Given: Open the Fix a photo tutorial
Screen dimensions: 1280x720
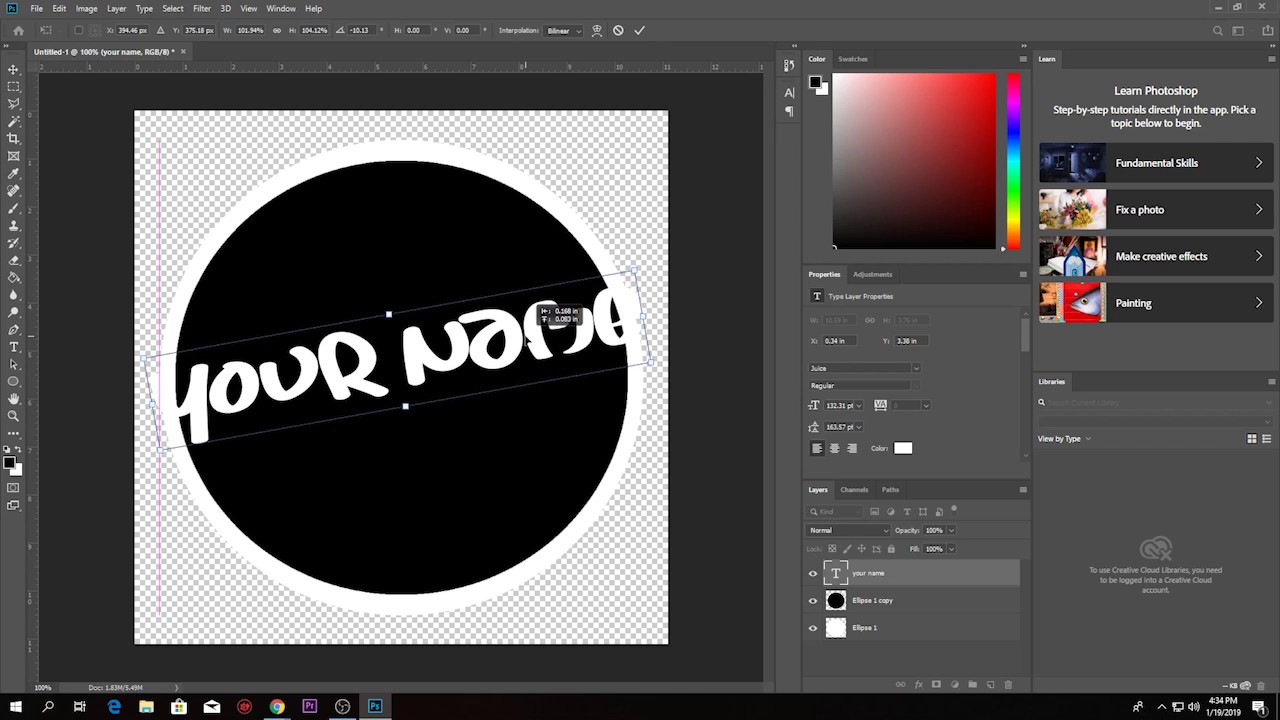Looking at the screenshot, I should 1155,210.
